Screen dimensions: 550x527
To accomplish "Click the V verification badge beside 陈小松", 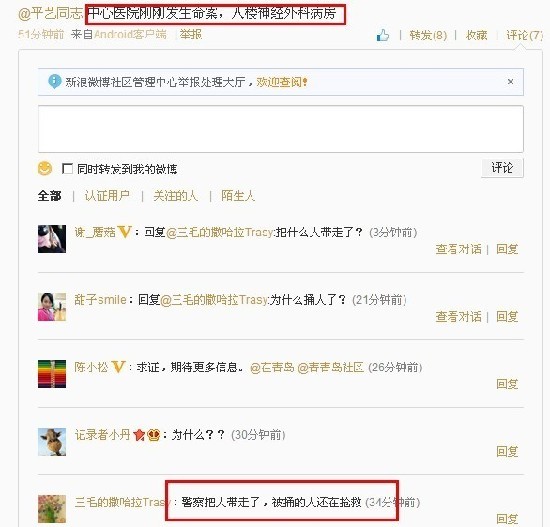I will tap(119, 367).
